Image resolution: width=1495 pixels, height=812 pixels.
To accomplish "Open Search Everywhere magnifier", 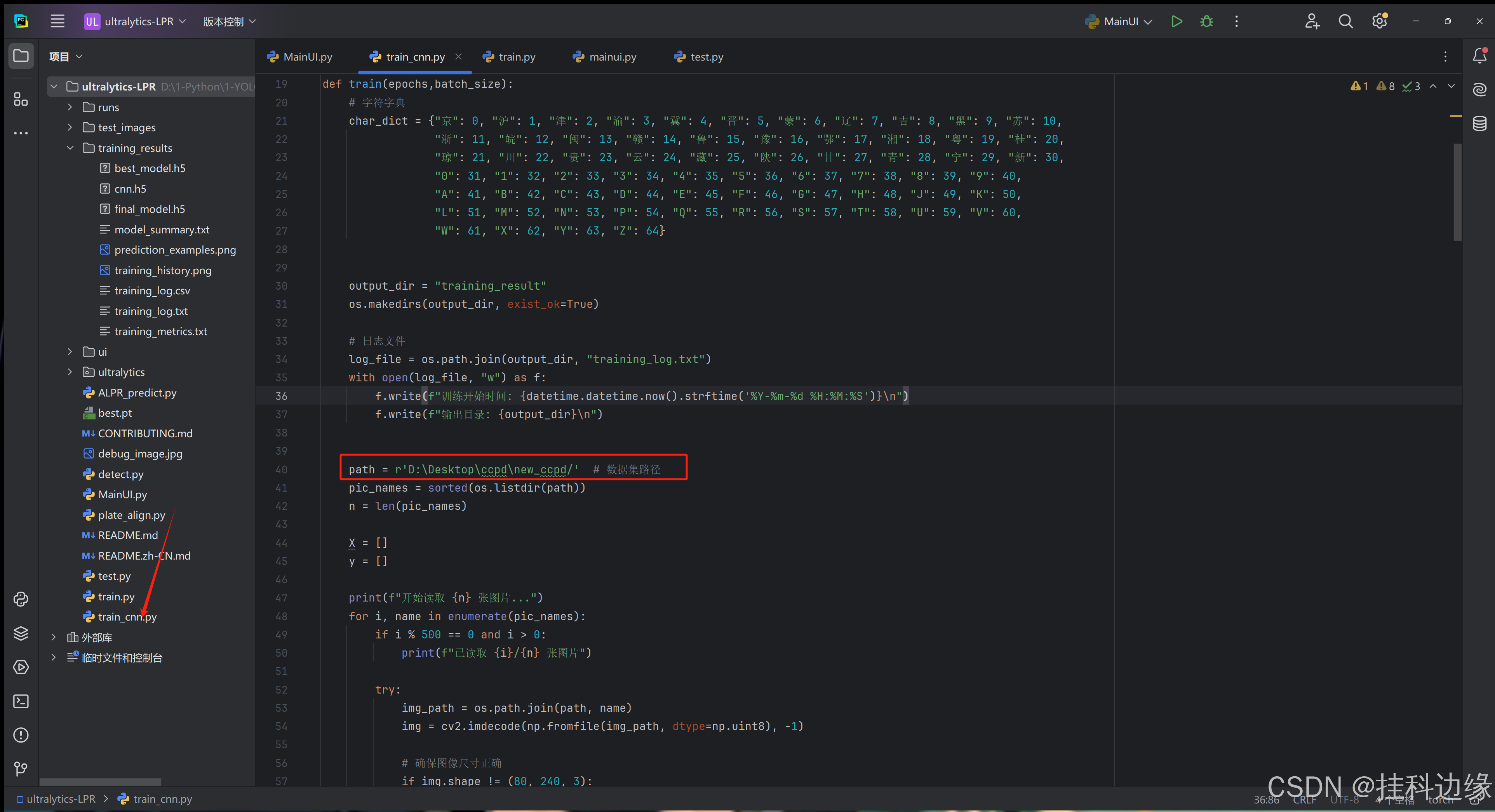I will (x=1346, y=21).
